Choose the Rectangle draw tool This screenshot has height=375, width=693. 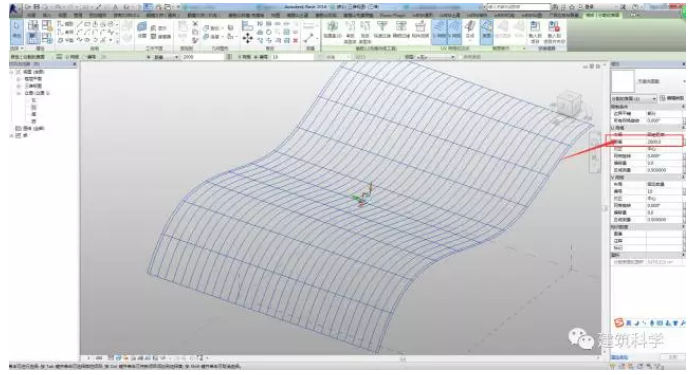pos(88,24)
